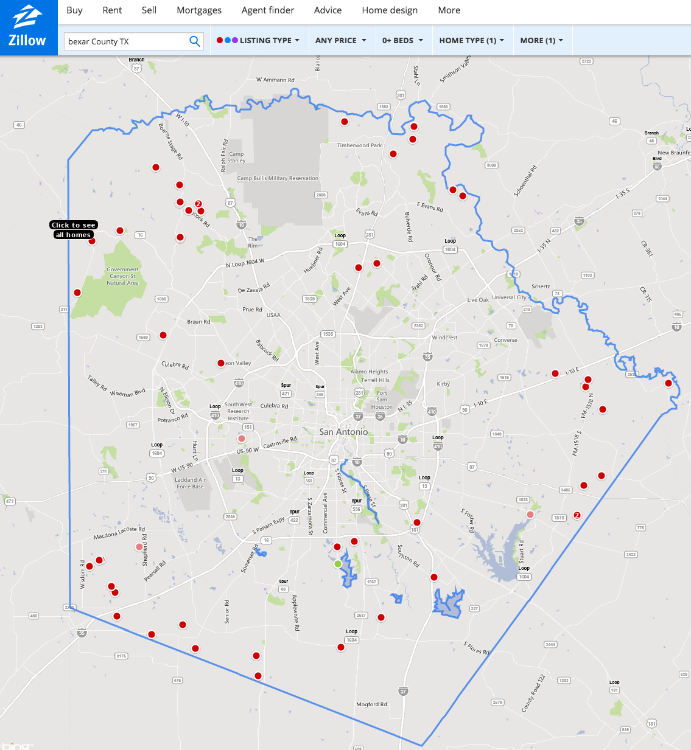691x750 pixels.
Task: Click the 'Click to see all homes' label
Action: [x=74, y=229]
